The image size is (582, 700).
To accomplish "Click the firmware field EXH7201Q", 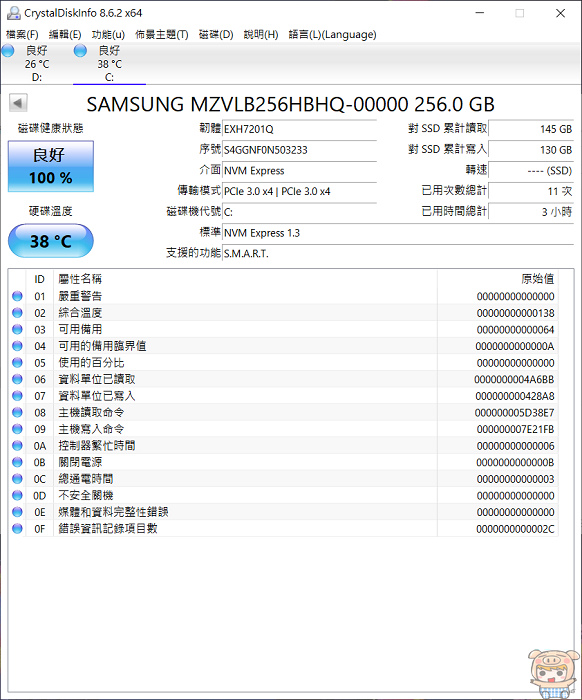I will pos(299,129).
